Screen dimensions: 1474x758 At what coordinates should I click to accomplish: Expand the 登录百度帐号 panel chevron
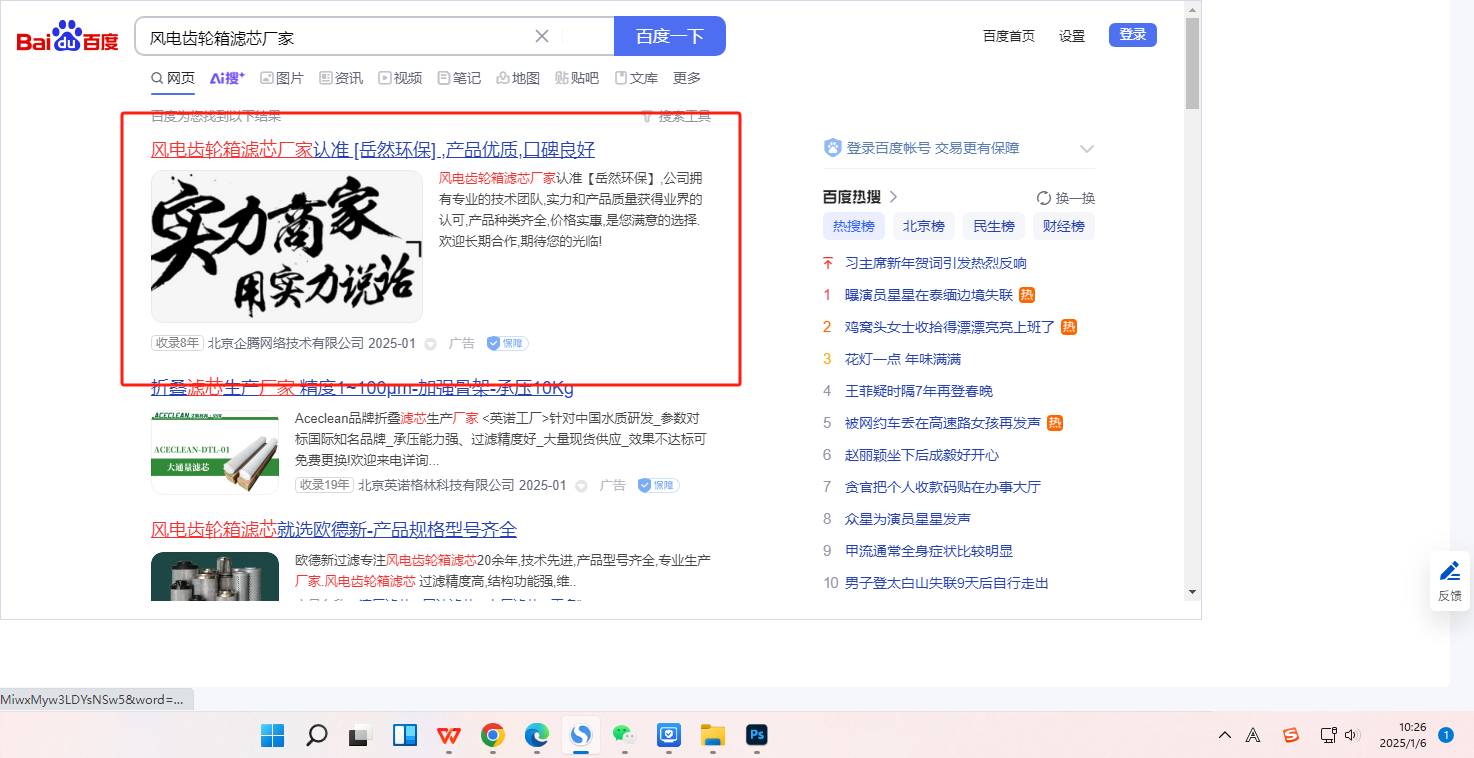(1087, 149)
